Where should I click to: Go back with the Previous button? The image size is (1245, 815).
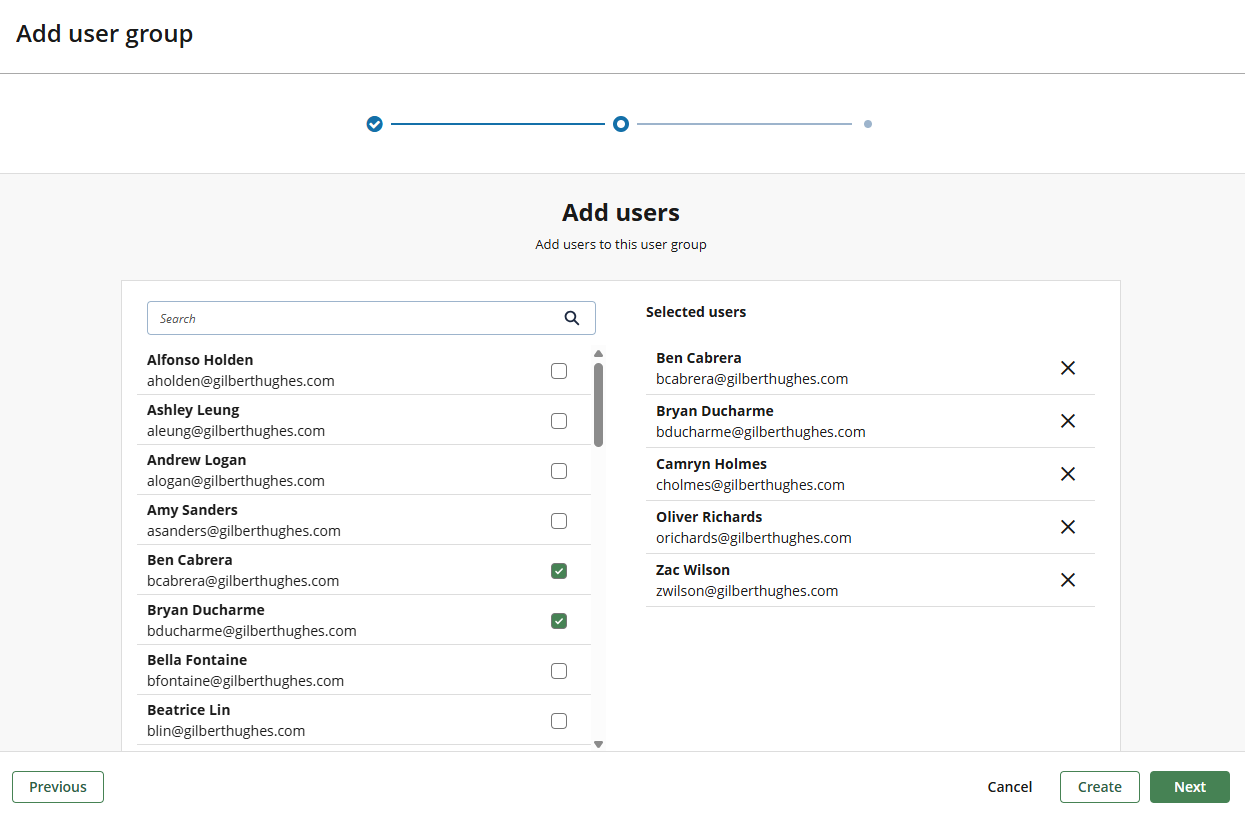pyautogui.click(x=58, y=787)
